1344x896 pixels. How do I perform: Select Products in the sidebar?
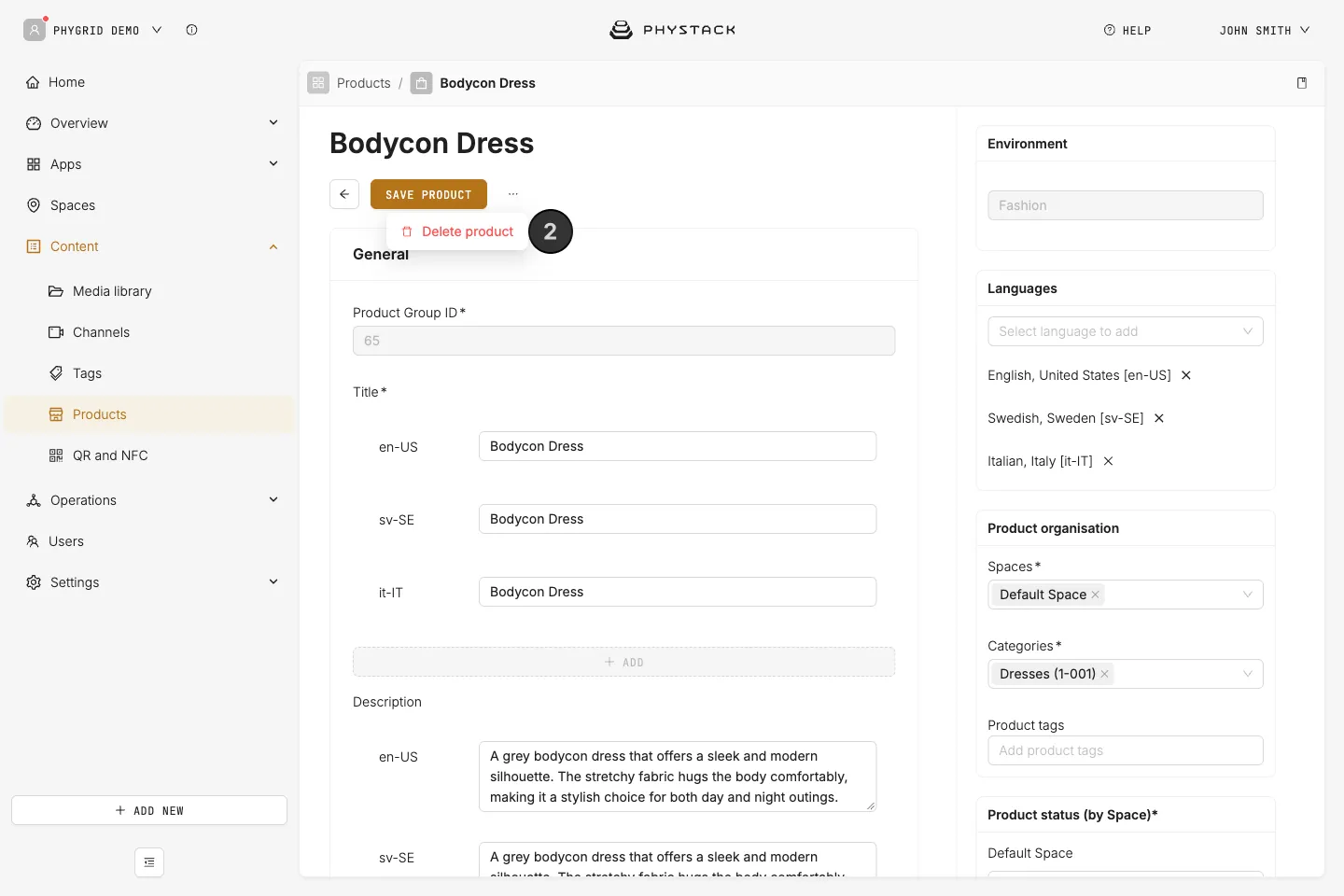pyautogui.click(x=149, y=414)
